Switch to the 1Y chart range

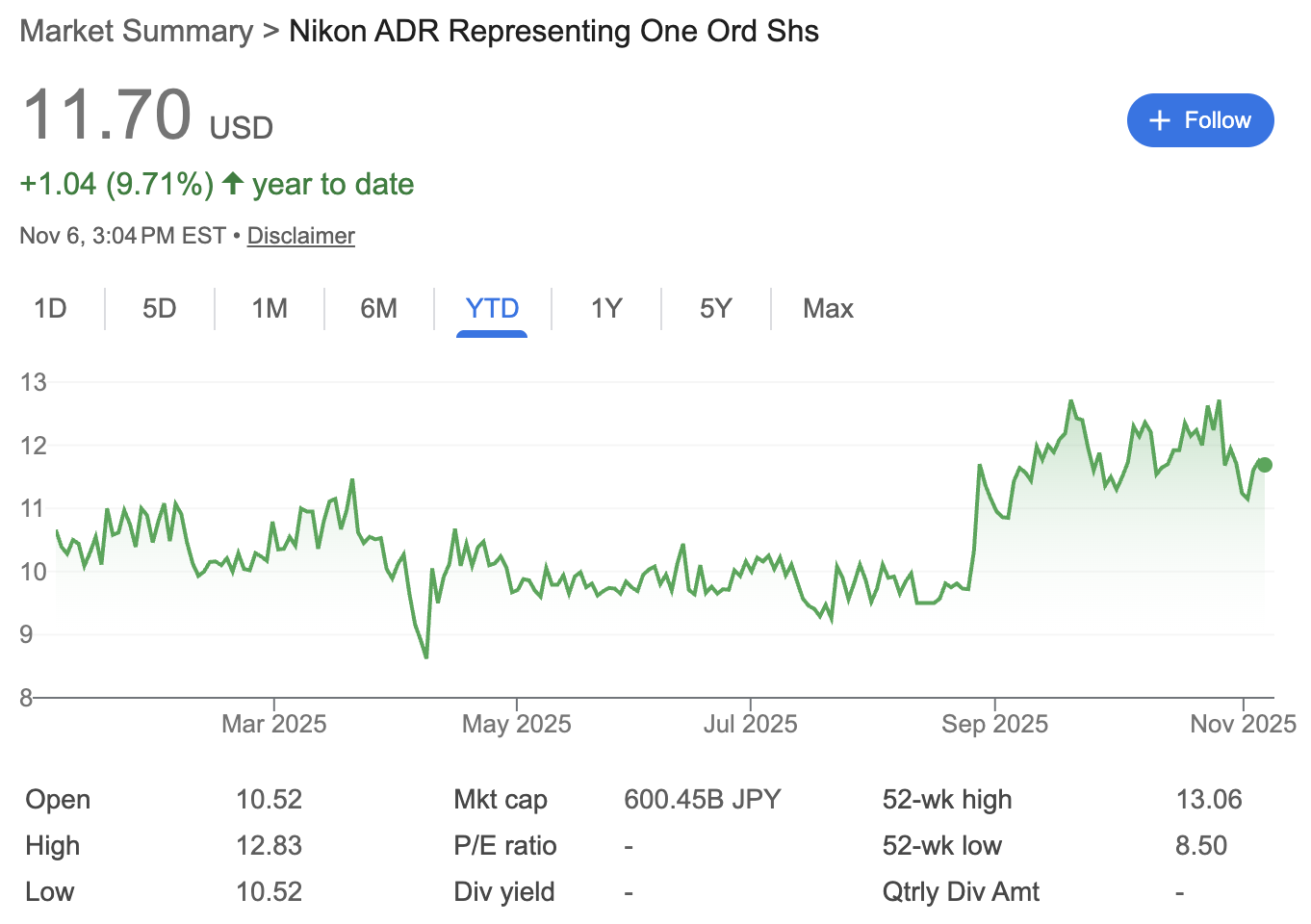pyautogui.click(x=606, y=309)
